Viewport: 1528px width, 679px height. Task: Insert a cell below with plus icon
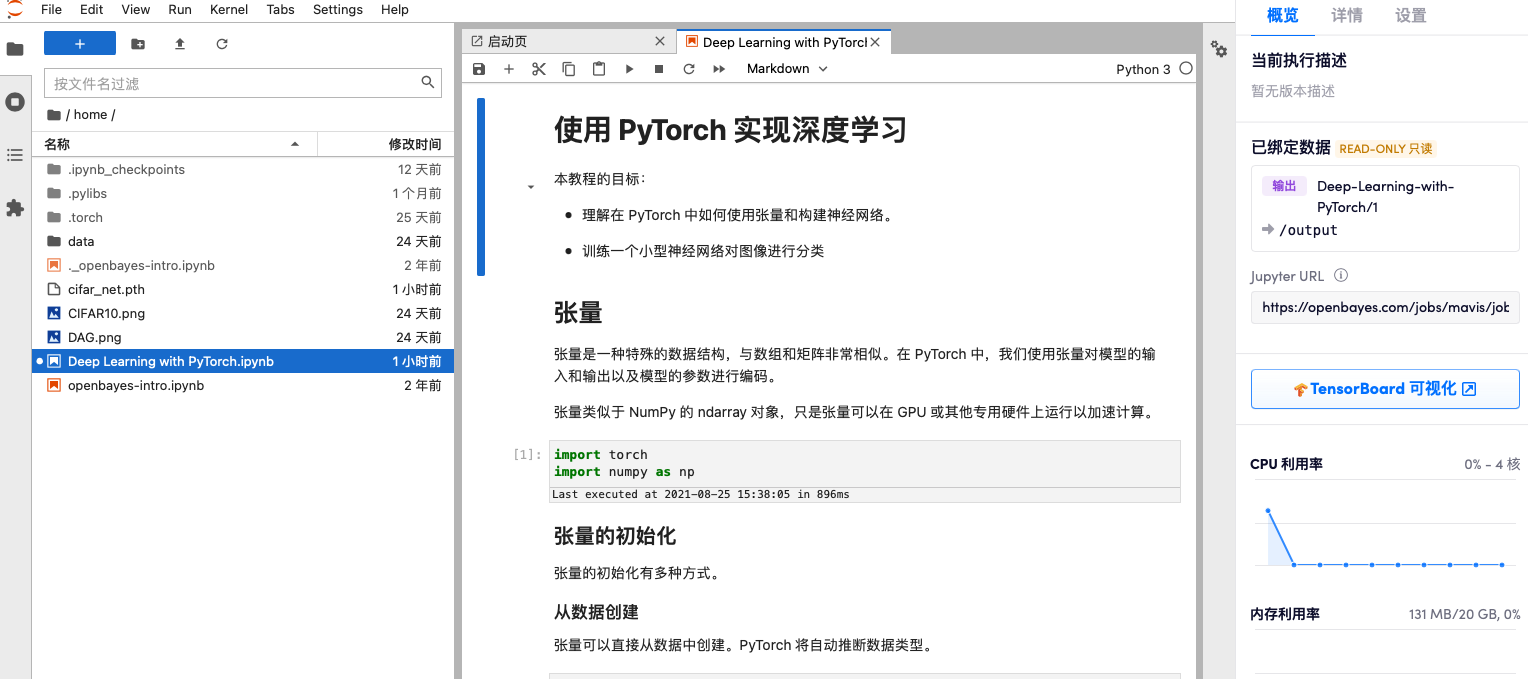point(509,69)
